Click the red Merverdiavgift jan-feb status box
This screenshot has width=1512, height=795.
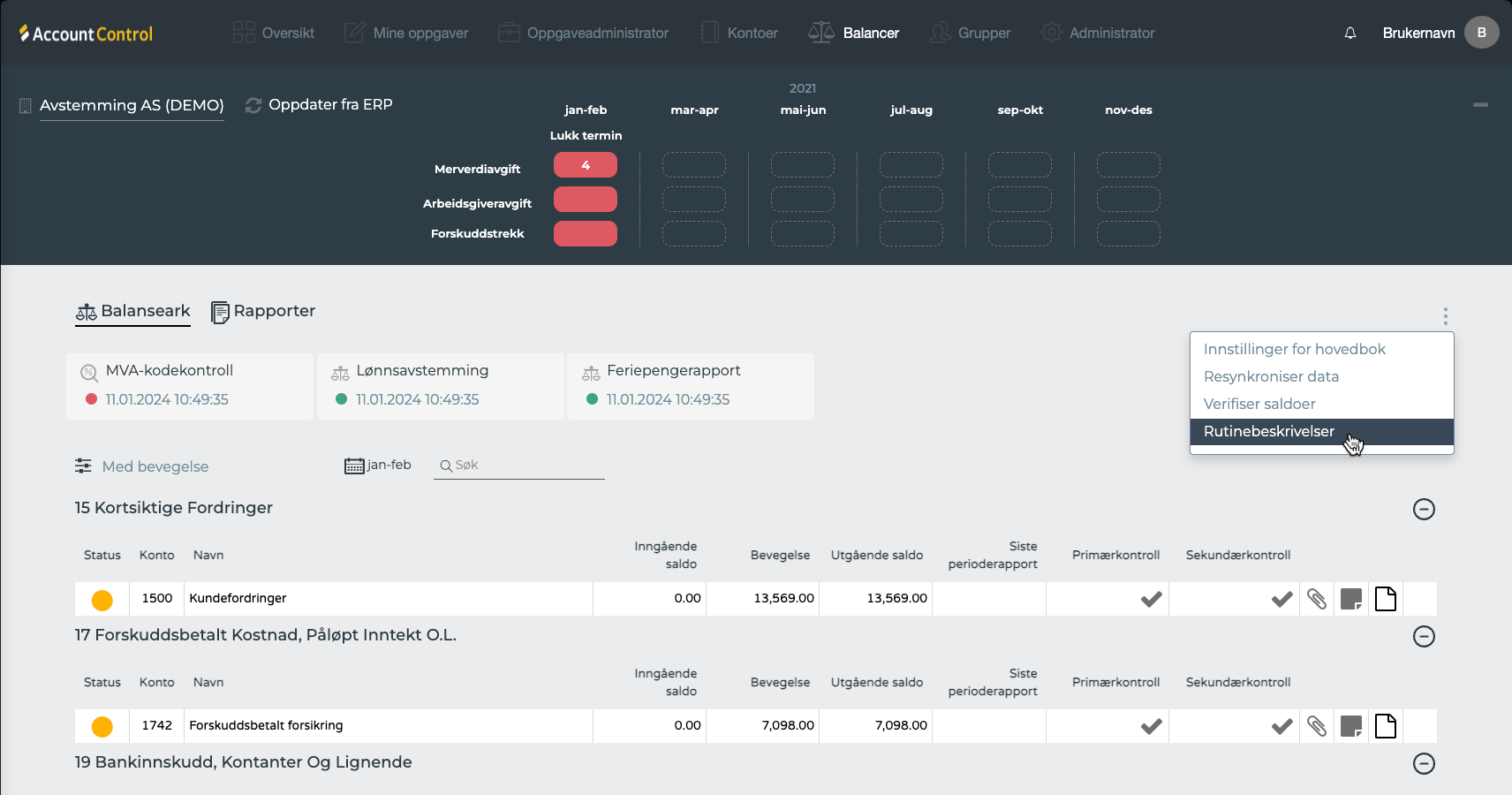pyautogui.click(x=585, y=165)
